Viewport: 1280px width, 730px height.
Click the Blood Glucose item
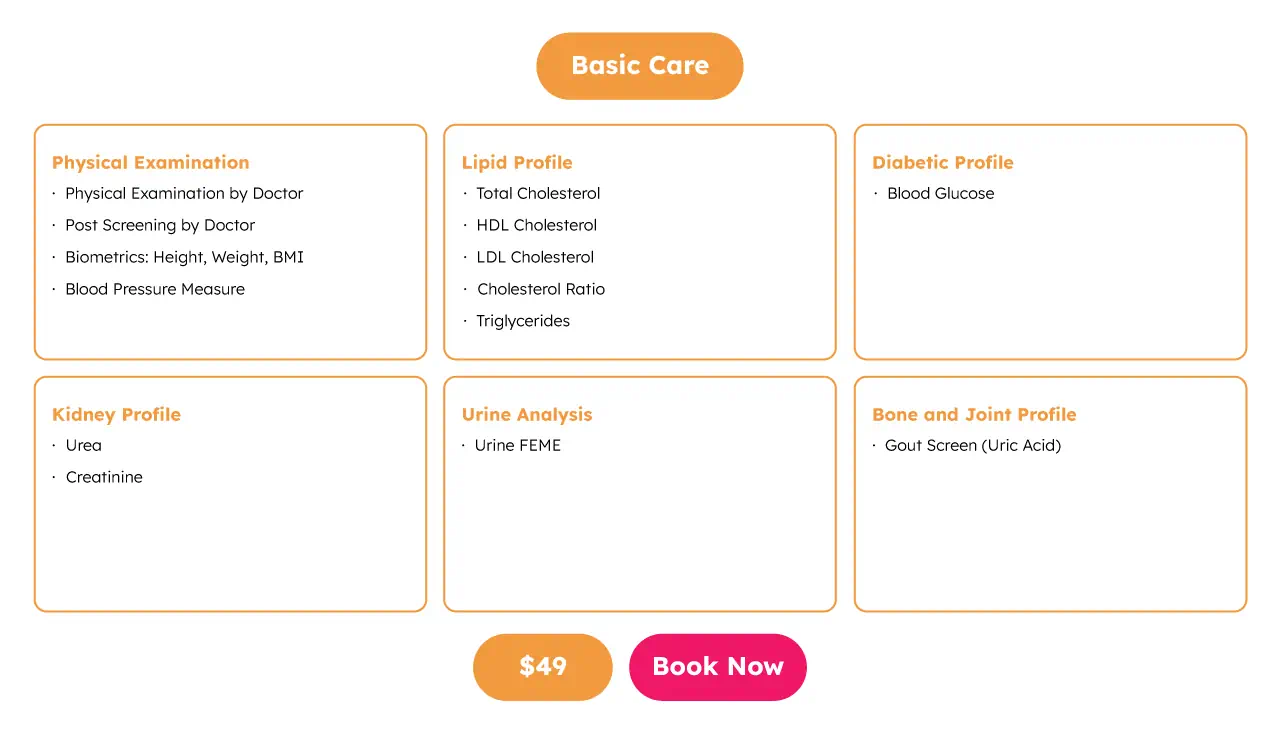940,194
